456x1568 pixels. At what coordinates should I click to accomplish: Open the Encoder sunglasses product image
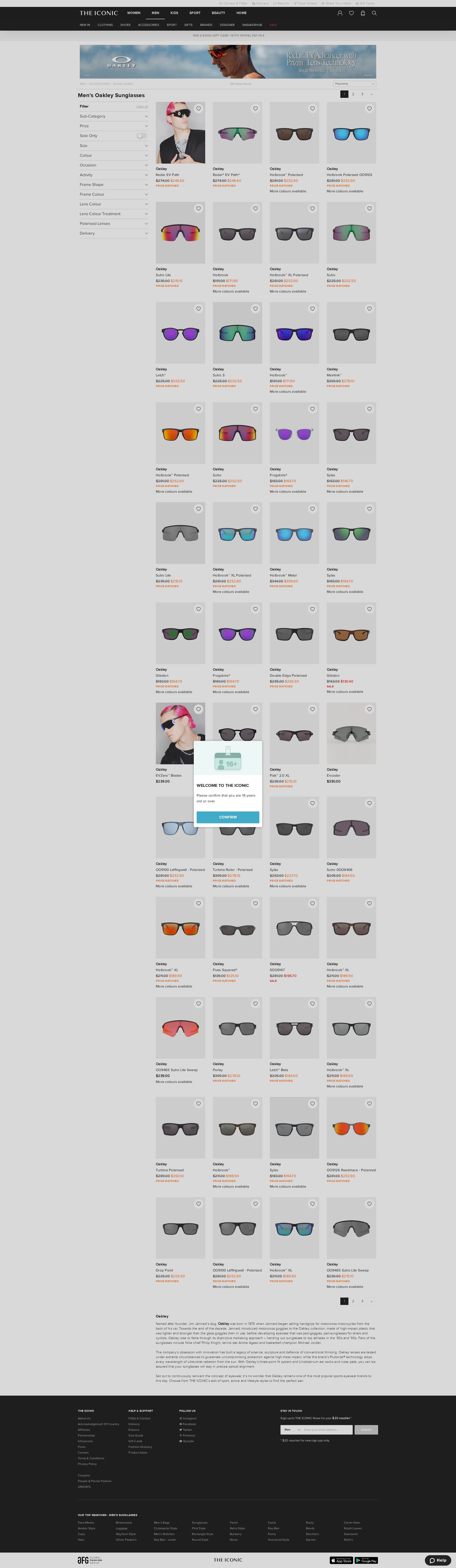click(x=351, y=733)
